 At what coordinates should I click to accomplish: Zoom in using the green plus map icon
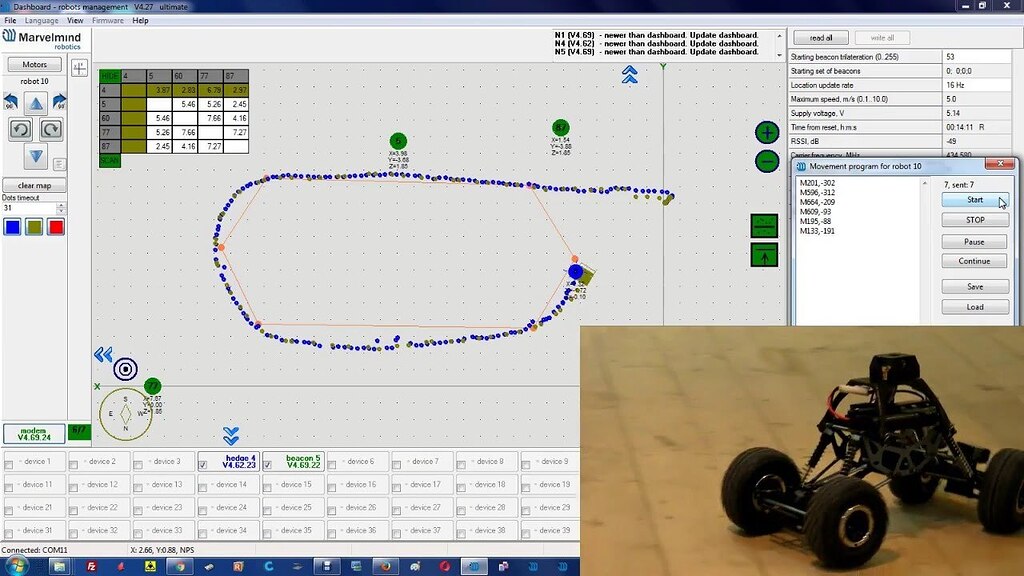(x=766, y=132)
